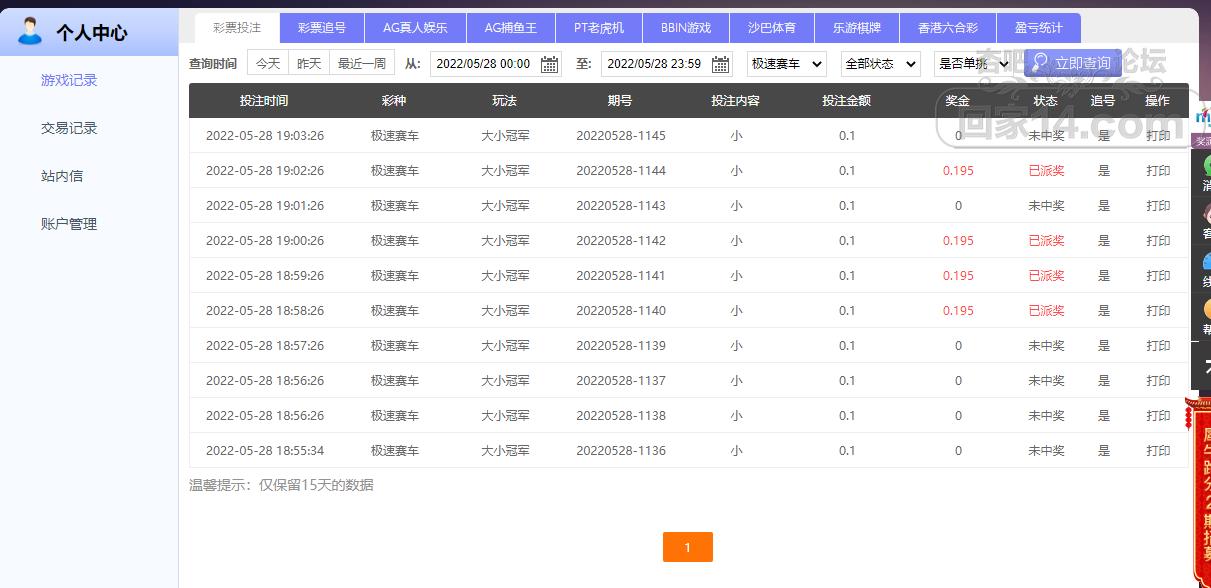Open 交易记录 in the sidebar
The image size is (1211, 588).
click(x=69, y=128)
